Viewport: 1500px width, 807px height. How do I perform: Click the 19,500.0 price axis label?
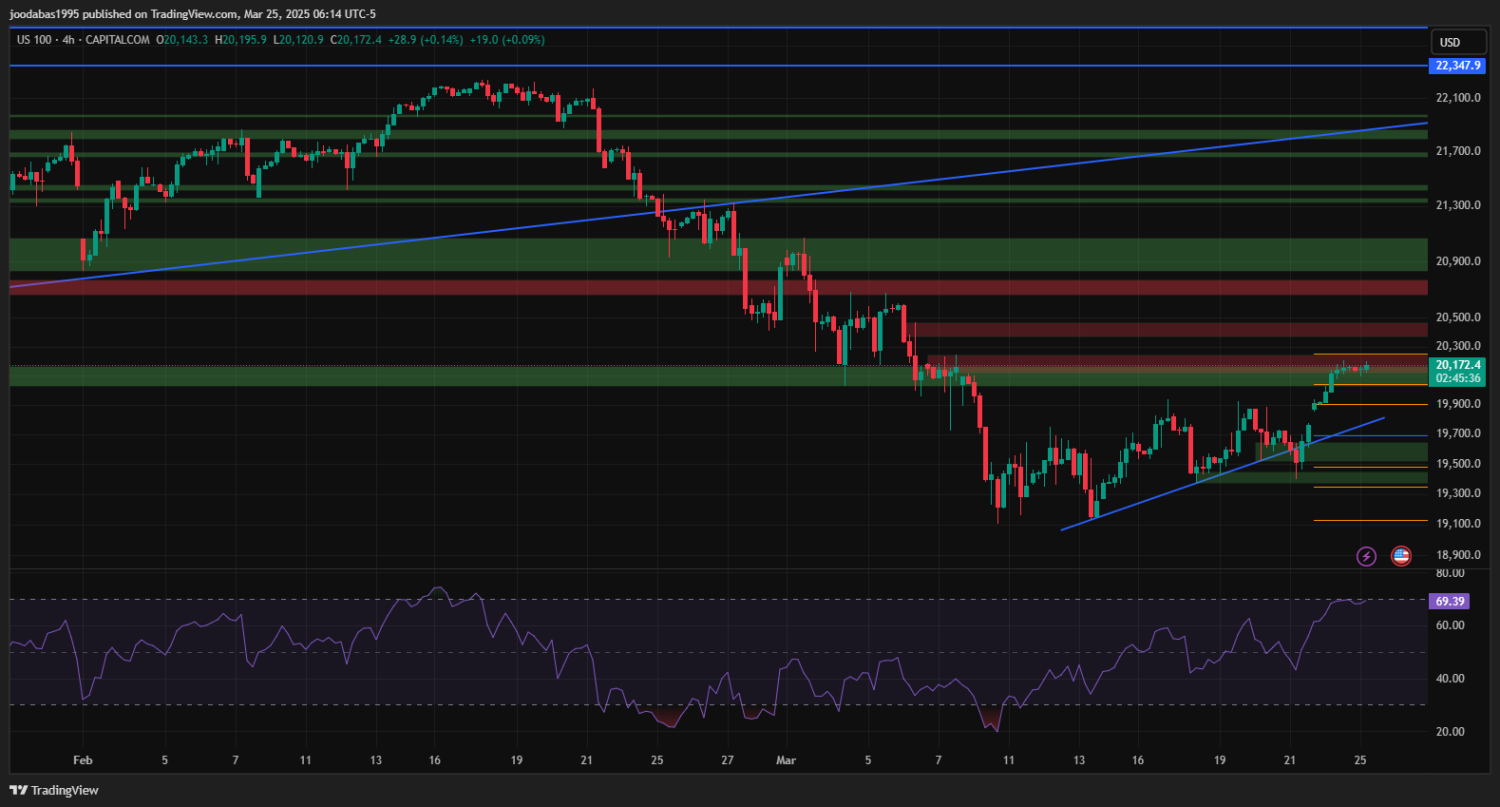click(x=1457, y=463)
